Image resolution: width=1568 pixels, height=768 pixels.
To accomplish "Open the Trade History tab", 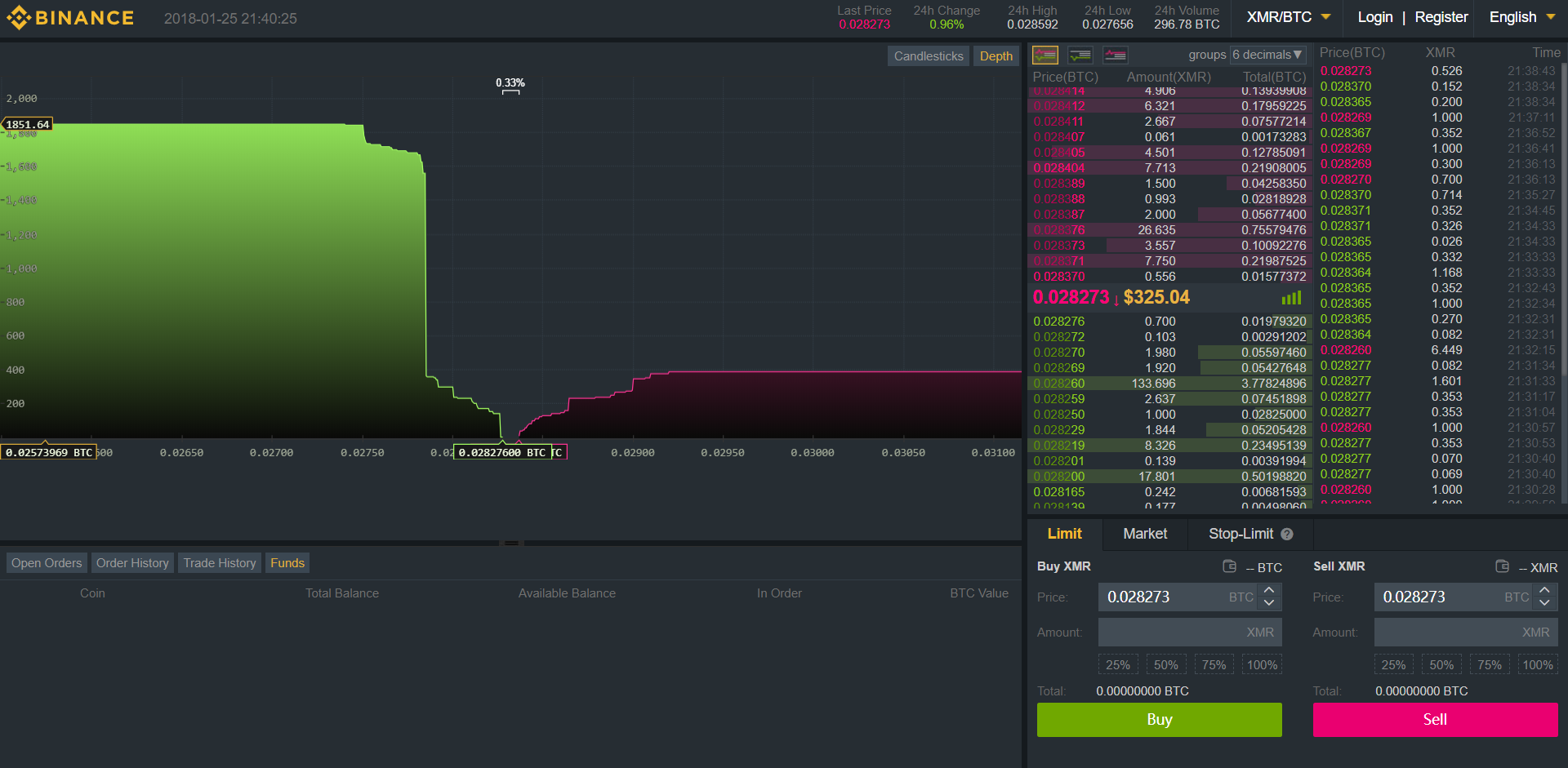I will [x=220, y=563].
